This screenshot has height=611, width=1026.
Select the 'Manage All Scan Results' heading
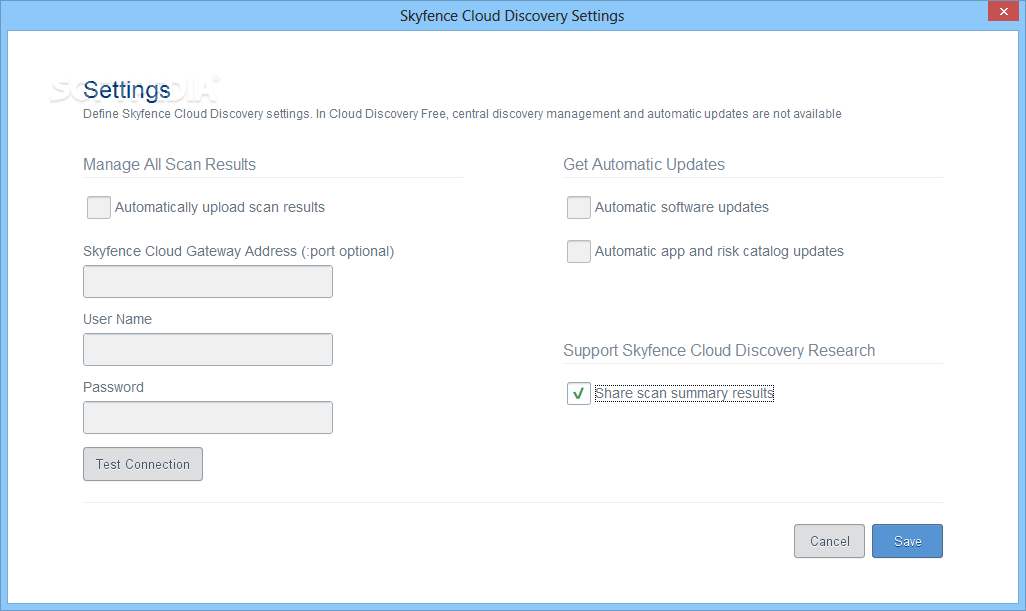pos(169,164)
